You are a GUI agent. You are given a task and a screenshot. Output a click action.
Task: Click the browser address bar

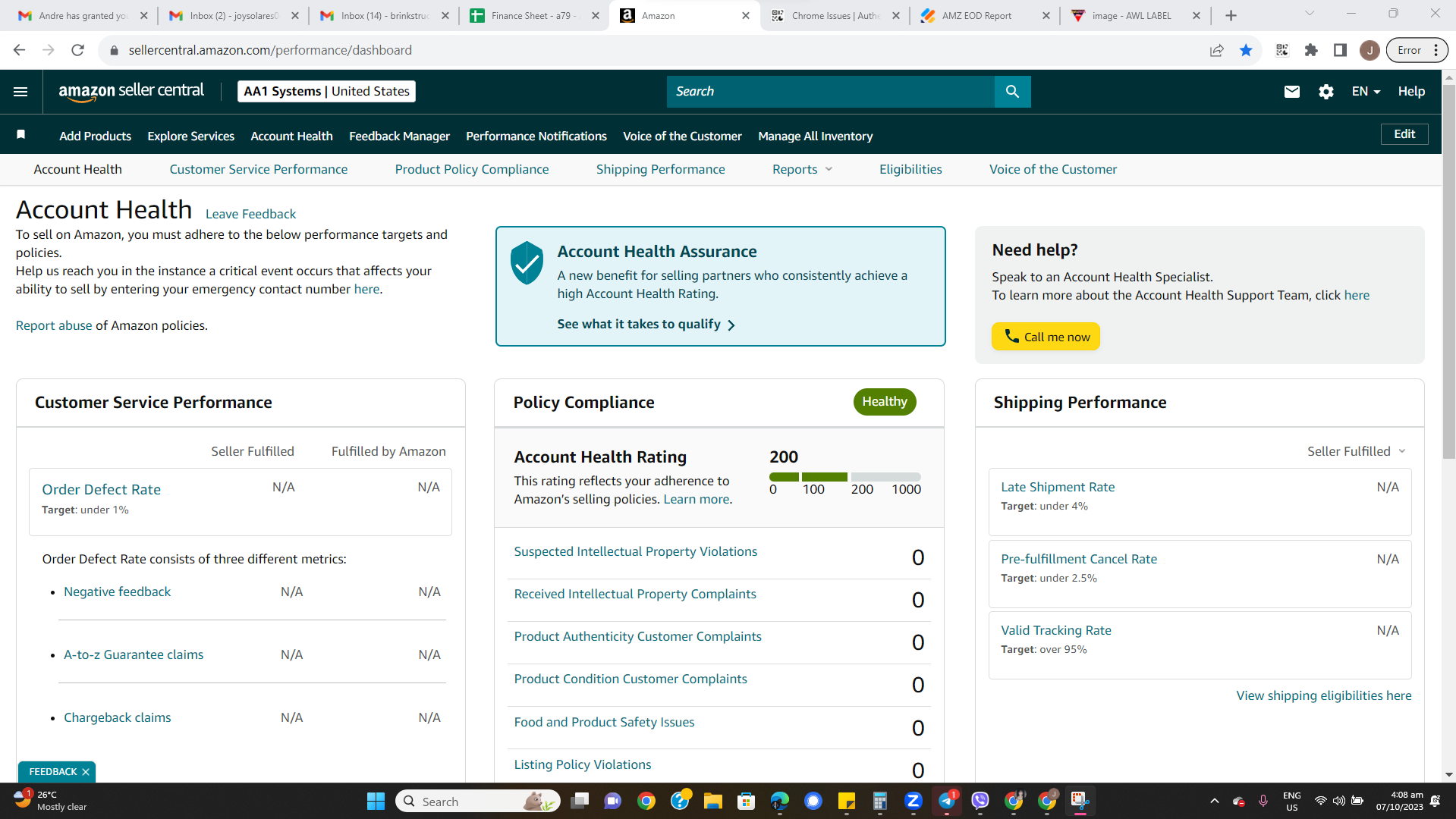click(653, 50)
